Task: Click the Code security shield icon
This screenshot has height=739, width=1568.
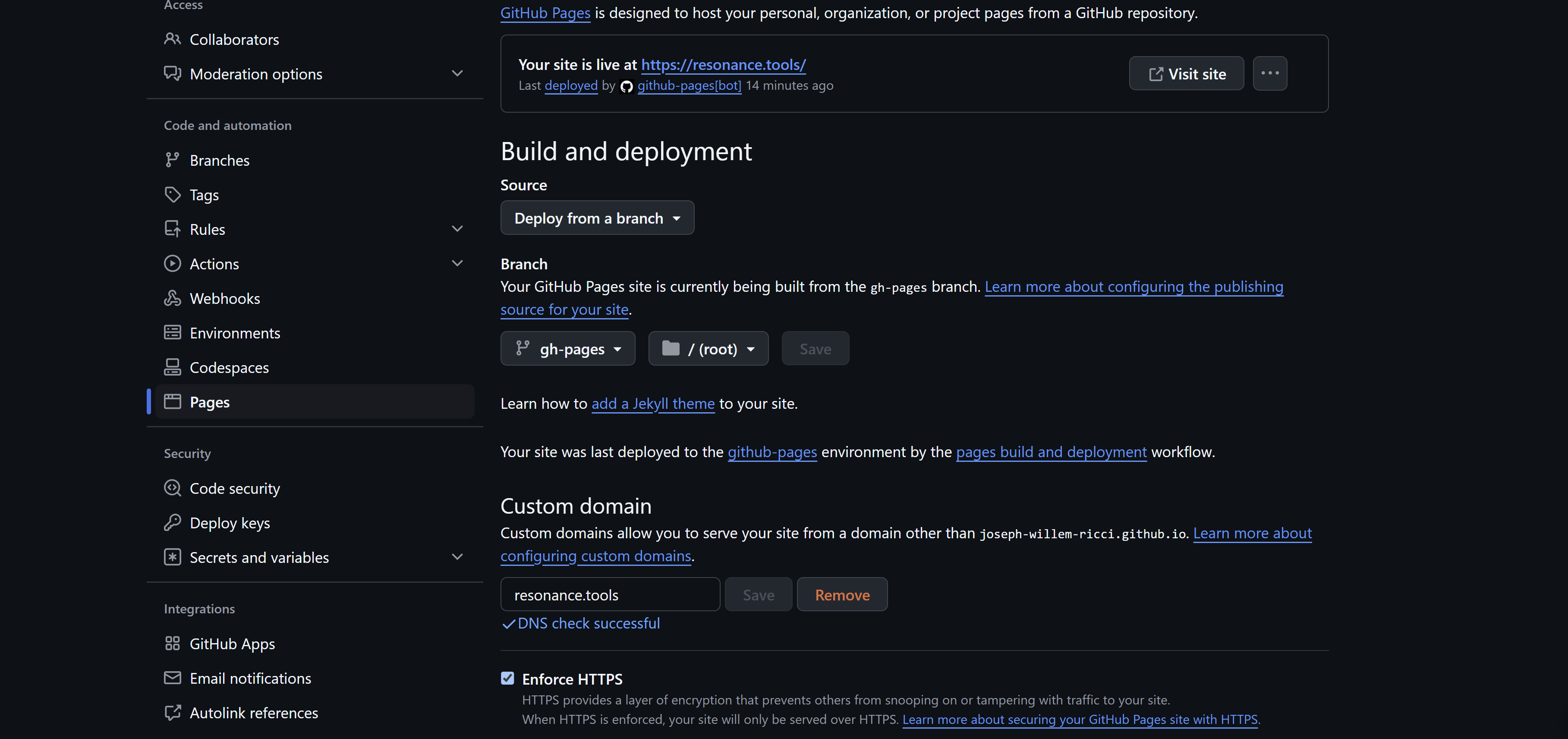Action: pos(172,488)
